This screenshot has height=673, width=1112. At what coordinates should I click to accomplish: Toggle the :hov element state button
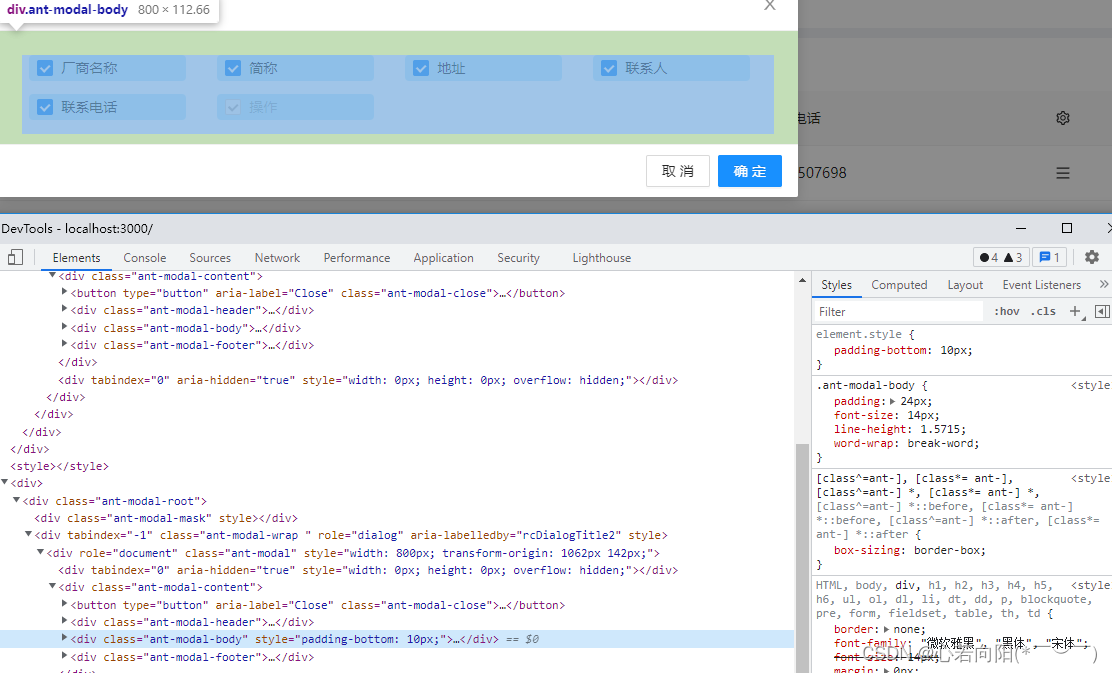point(1006,311)
